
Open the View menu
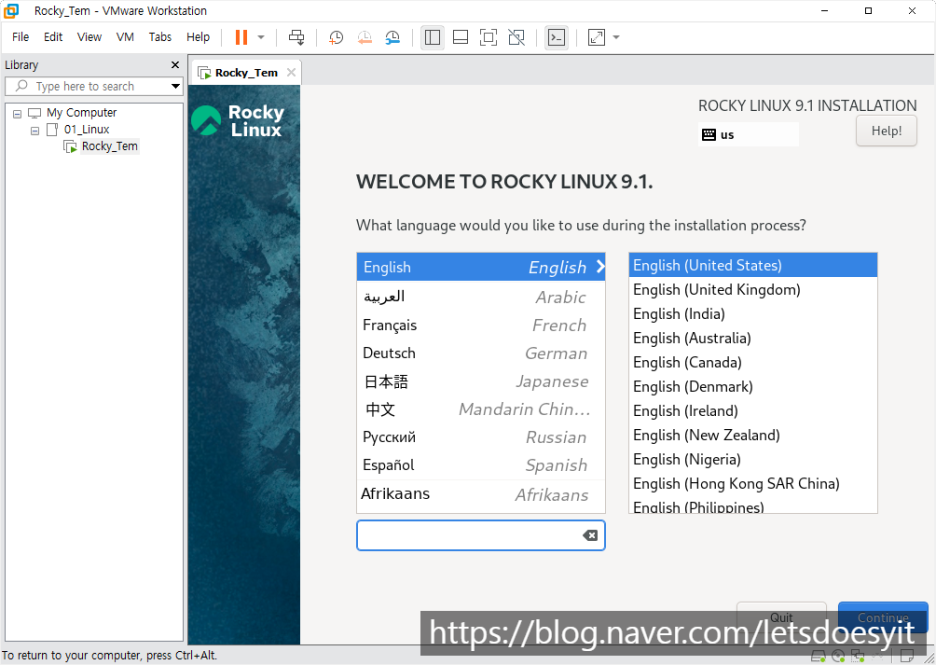89,37
